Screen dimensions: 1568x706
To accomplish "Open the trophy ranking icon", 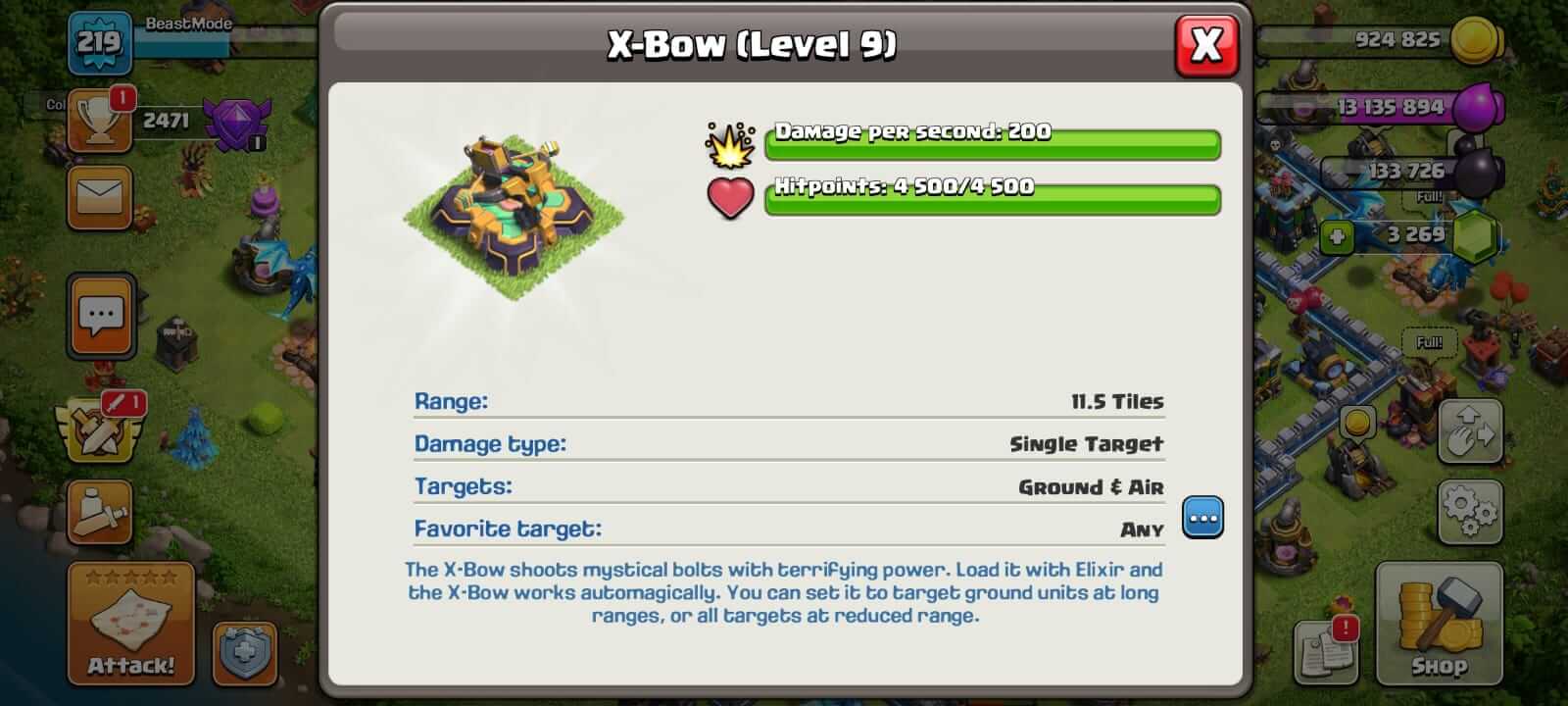I will (x=100, y=123).
